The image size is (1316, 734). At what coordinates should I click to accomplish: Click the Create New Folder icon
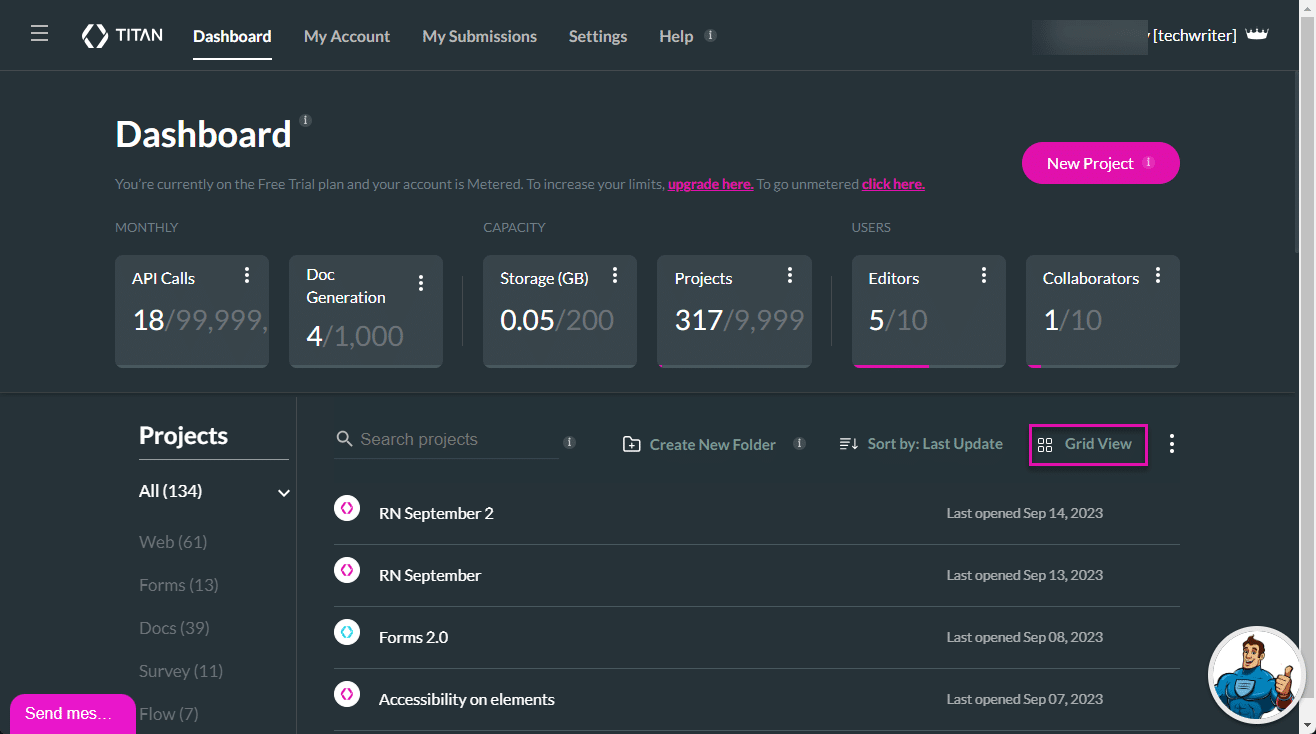[631, 445]
